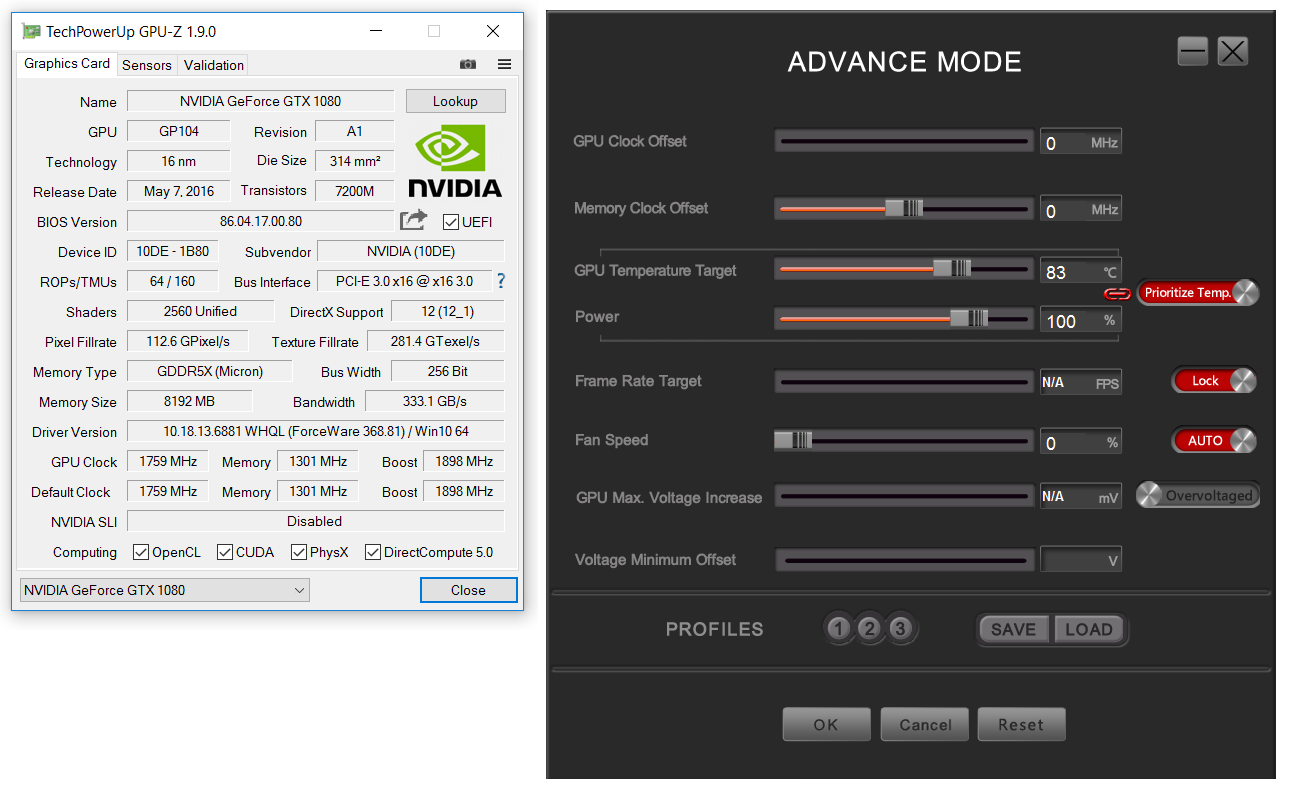Click the Subvendor value NVIDIA (10DE)
Image resolution: width=1291 pixels, height=798 pixels.
click(x=411, y=251)
